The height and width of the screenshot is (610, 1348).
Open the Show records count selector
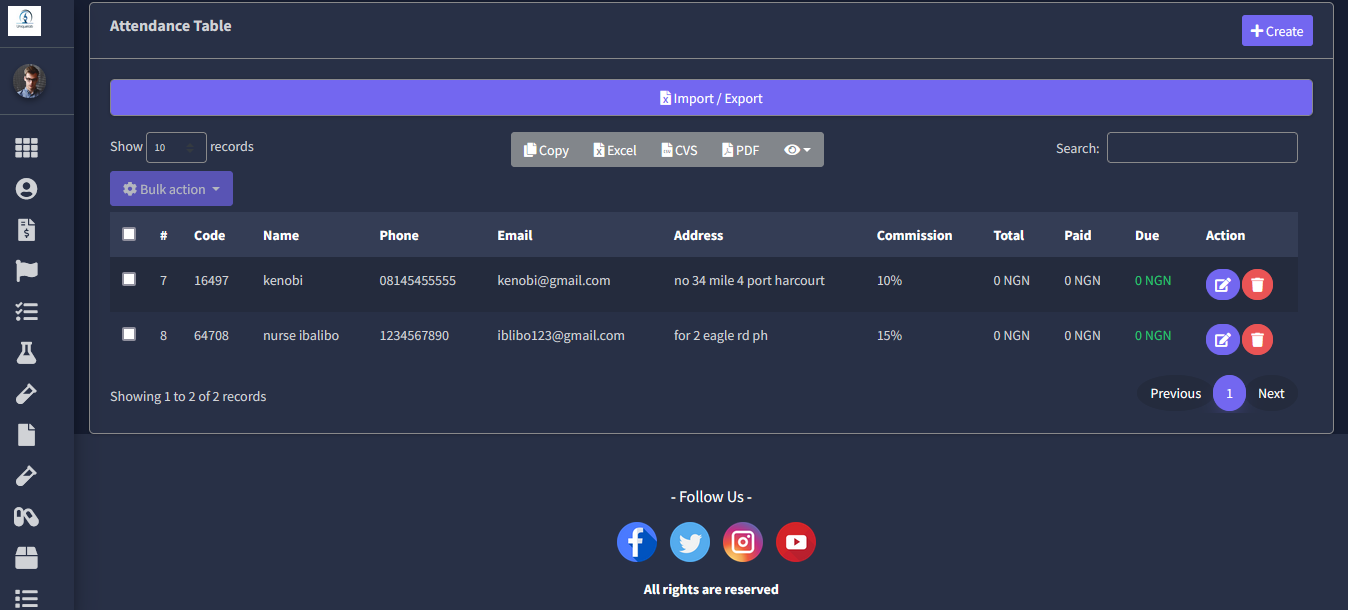[176, 148]
